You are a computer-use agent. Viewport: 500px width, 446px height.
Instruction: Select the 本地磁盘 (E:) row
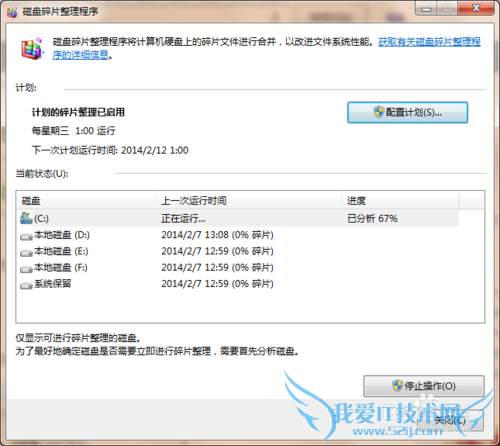[x=239, y=251]
